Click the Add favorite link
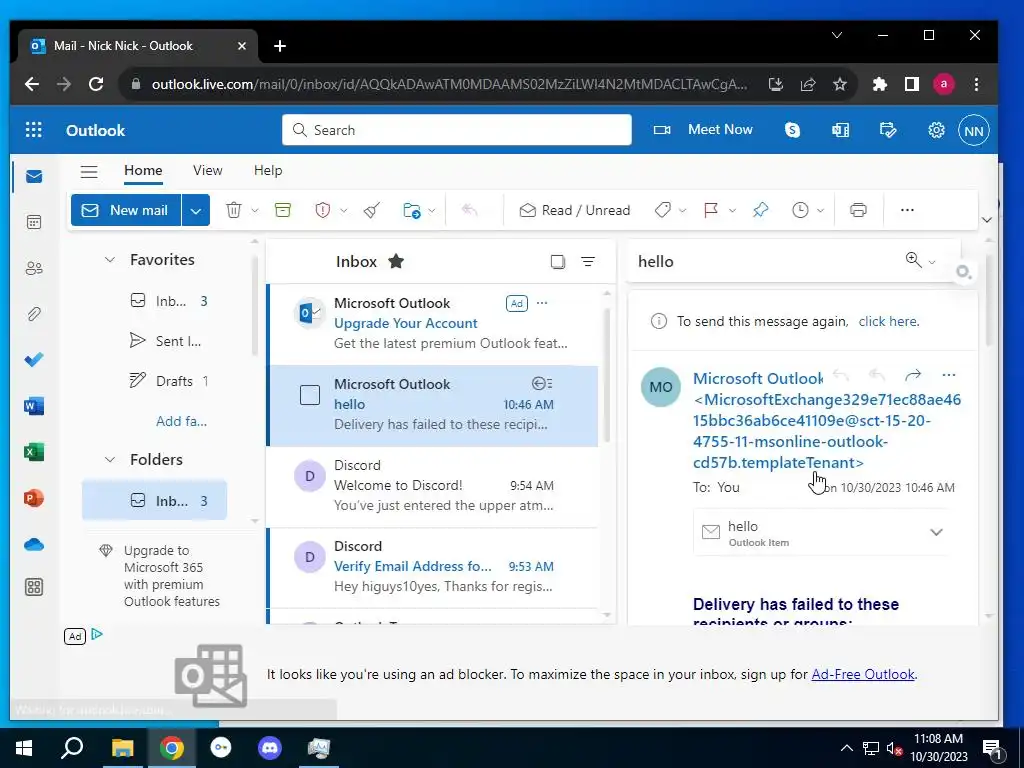Image resolution: width=1024 pixels, height=768 pixels. tap(182, 421)
